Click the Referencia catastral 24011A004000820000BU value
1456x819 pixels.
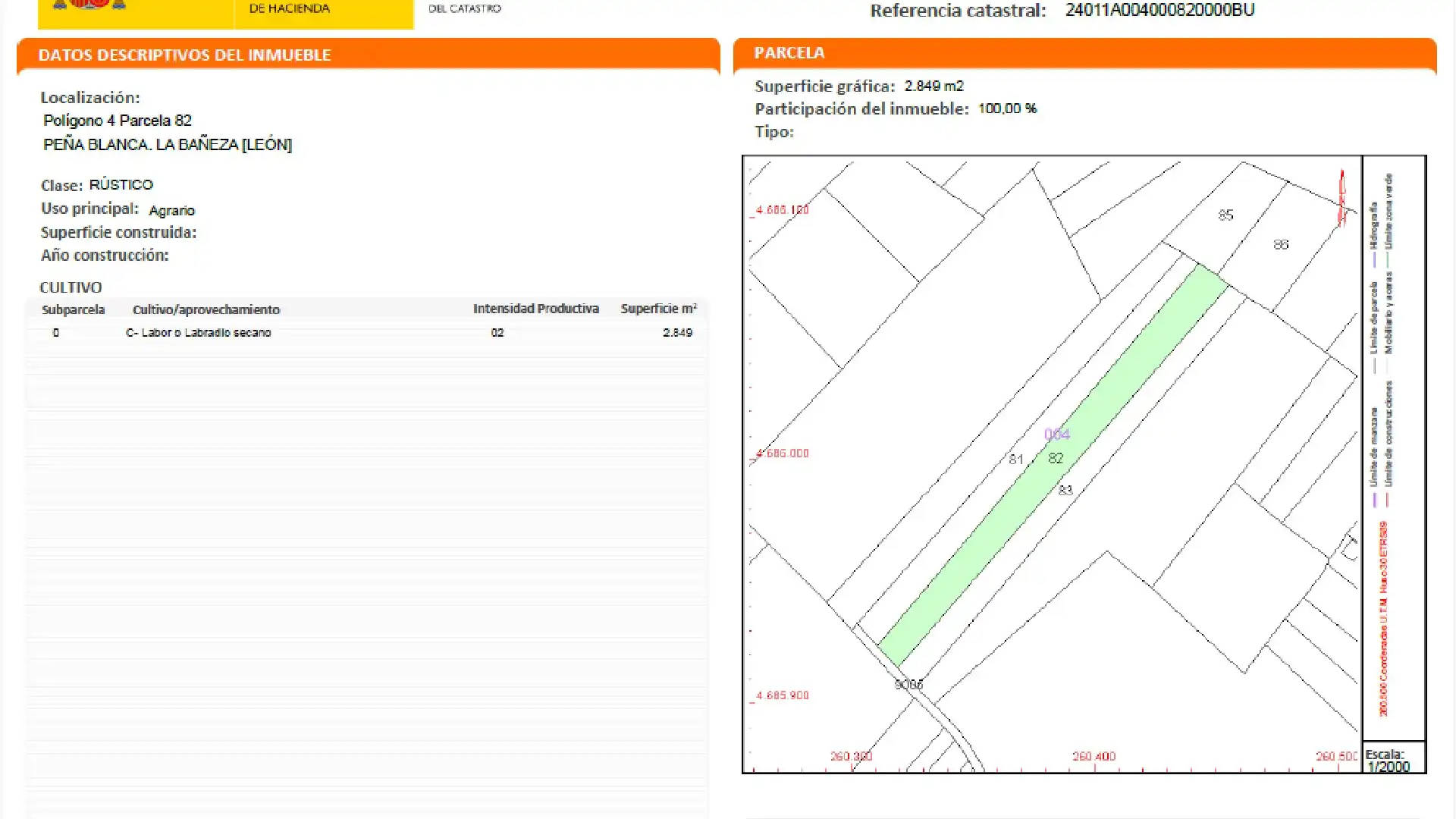[1160, 11]
